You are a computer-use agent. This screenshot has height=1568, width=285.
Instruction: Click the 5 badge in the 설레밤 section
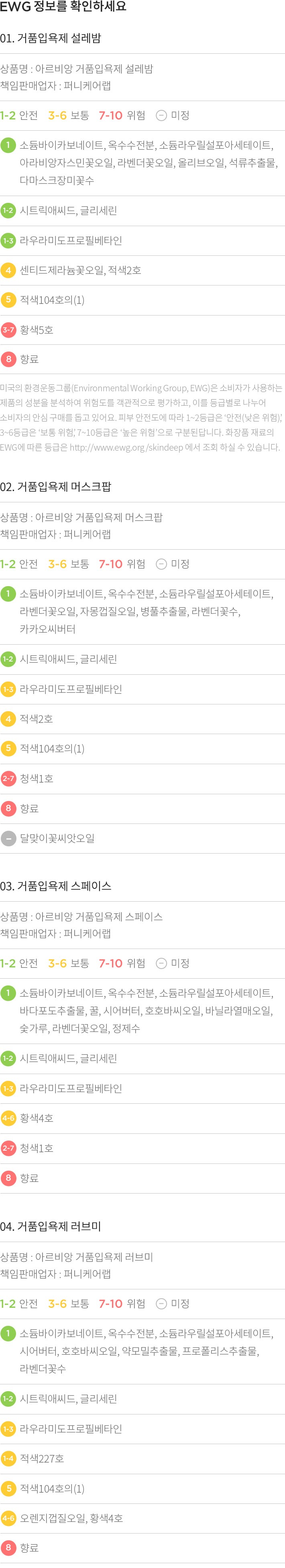(8, 299)
